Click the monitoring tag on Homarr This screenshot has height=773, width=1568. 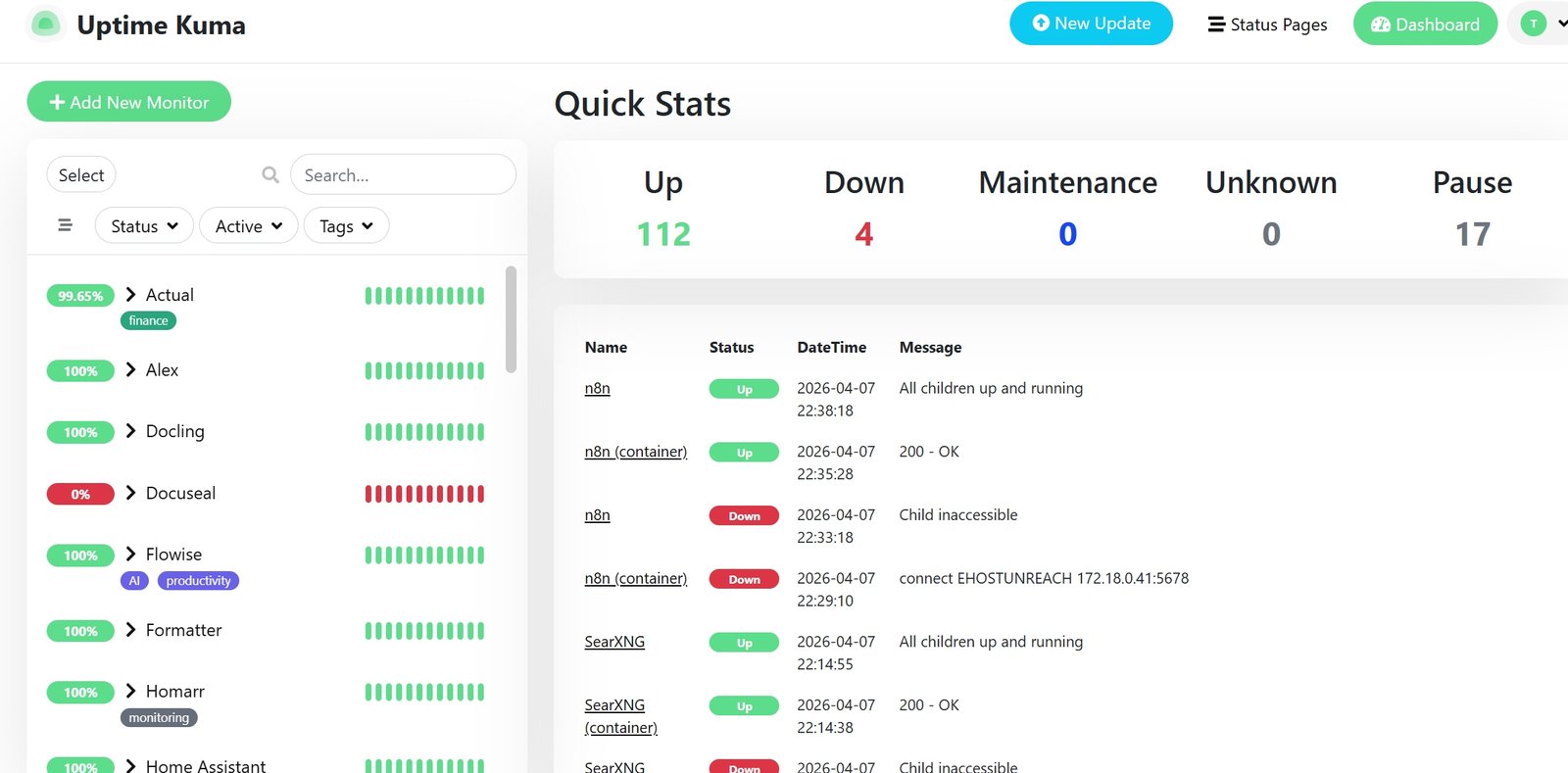pos(159,718)
